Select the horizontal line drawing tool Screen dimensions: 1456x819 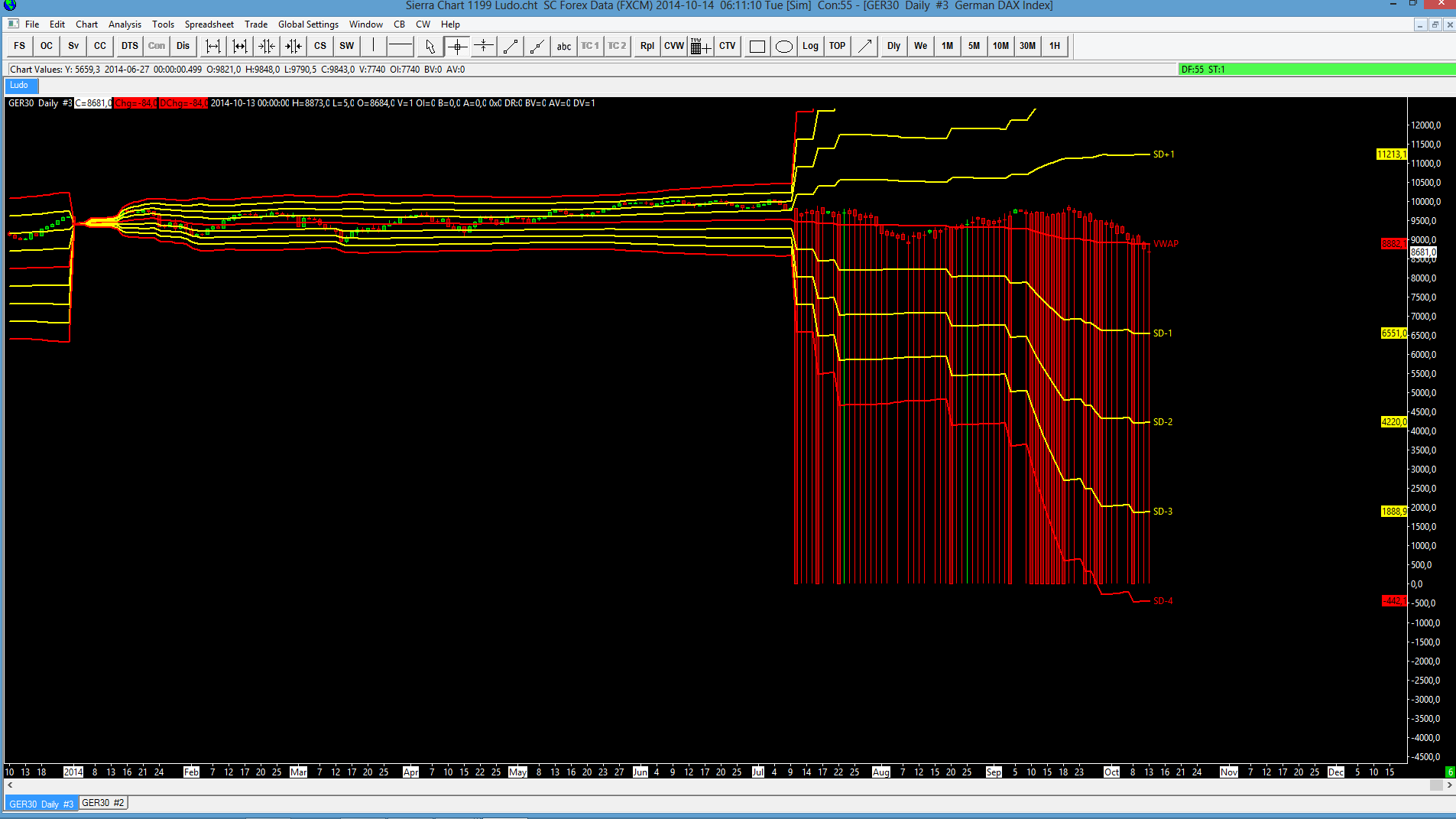[x=400, y=46]
